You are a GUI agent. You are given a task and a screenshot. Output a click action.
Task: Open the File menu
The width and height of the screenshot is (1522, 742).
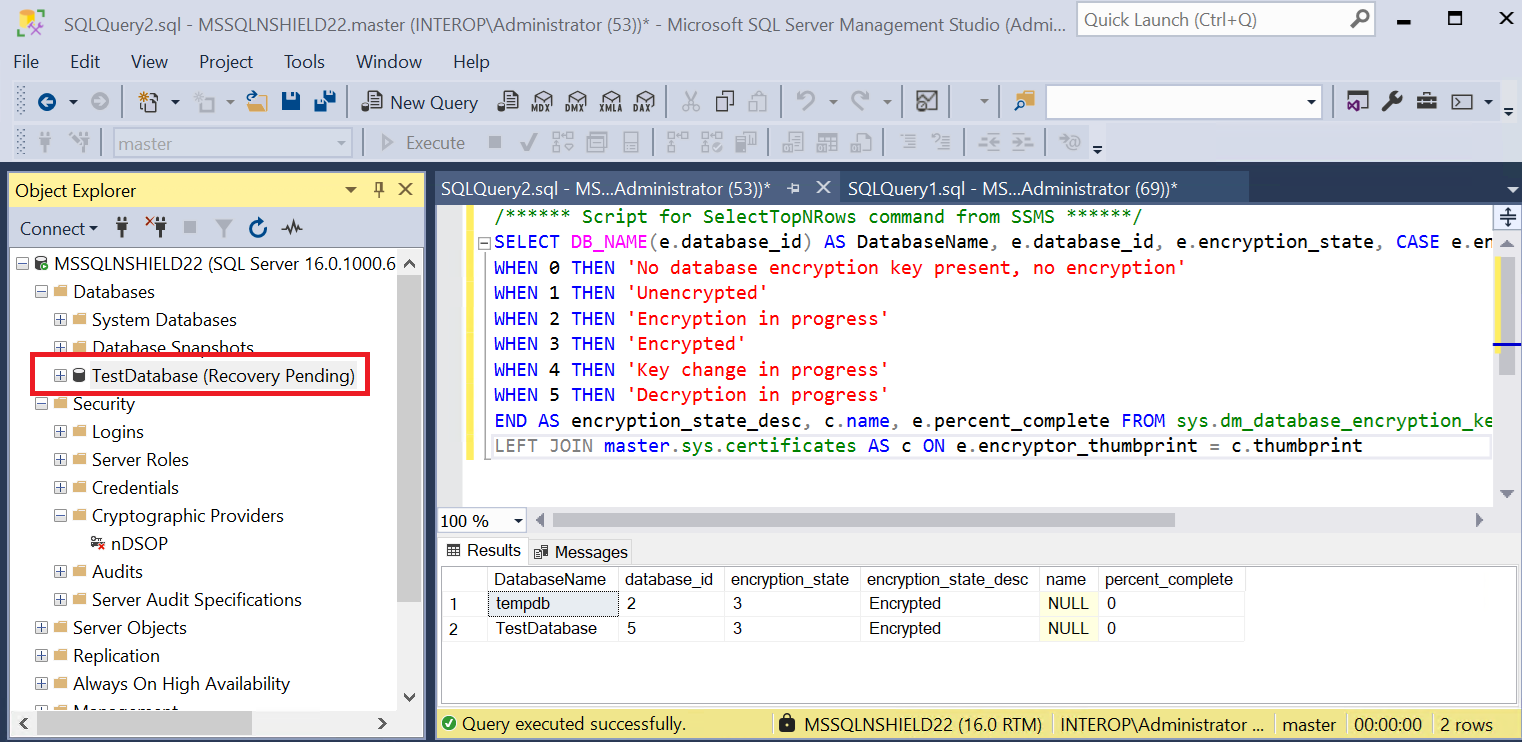coord(26,62)
